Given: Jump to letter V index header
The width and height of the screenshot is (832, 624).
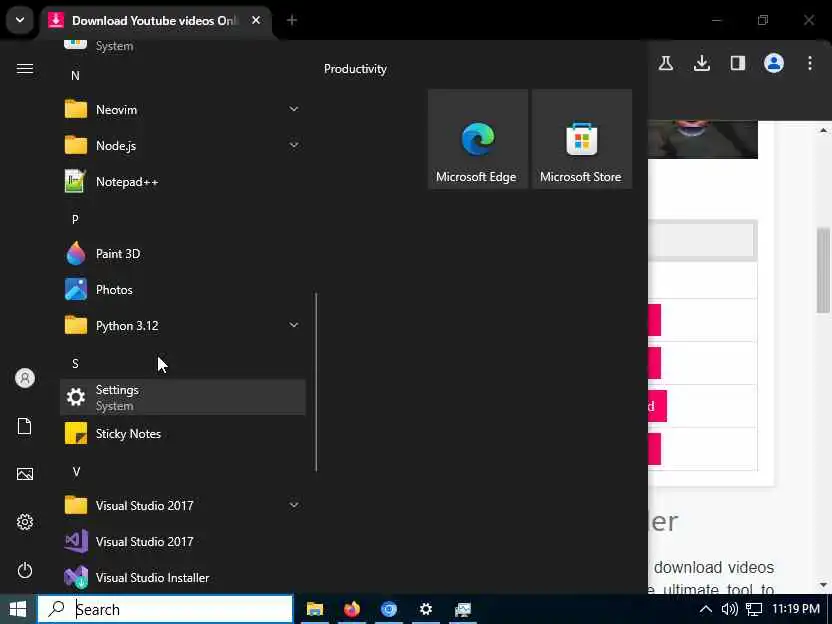Looking at the screenshot, I should coord(76,471).
